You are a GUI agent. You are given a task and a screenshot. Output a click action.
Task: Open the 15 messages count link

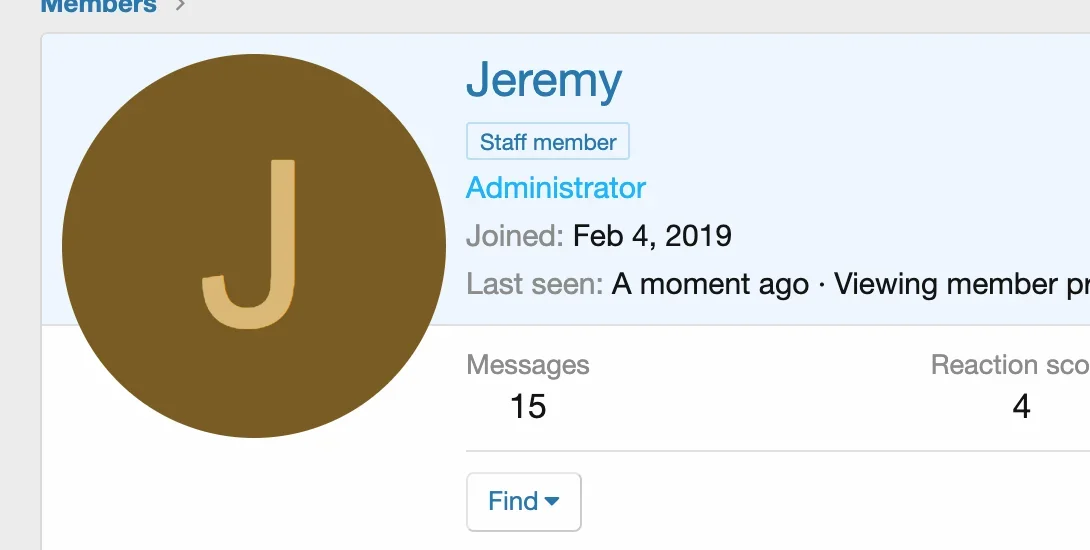click(x=528, y=407)
